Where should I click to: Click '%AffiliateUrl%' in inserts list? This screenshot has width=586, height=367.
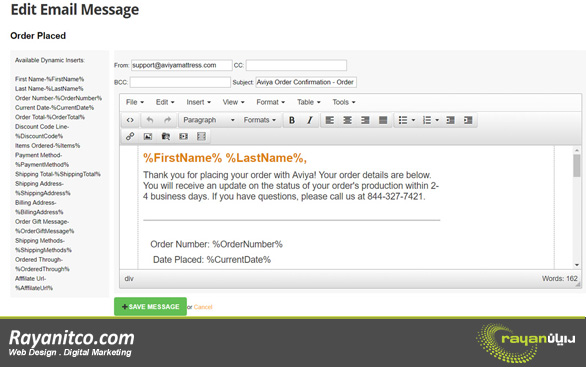[34, 288]
